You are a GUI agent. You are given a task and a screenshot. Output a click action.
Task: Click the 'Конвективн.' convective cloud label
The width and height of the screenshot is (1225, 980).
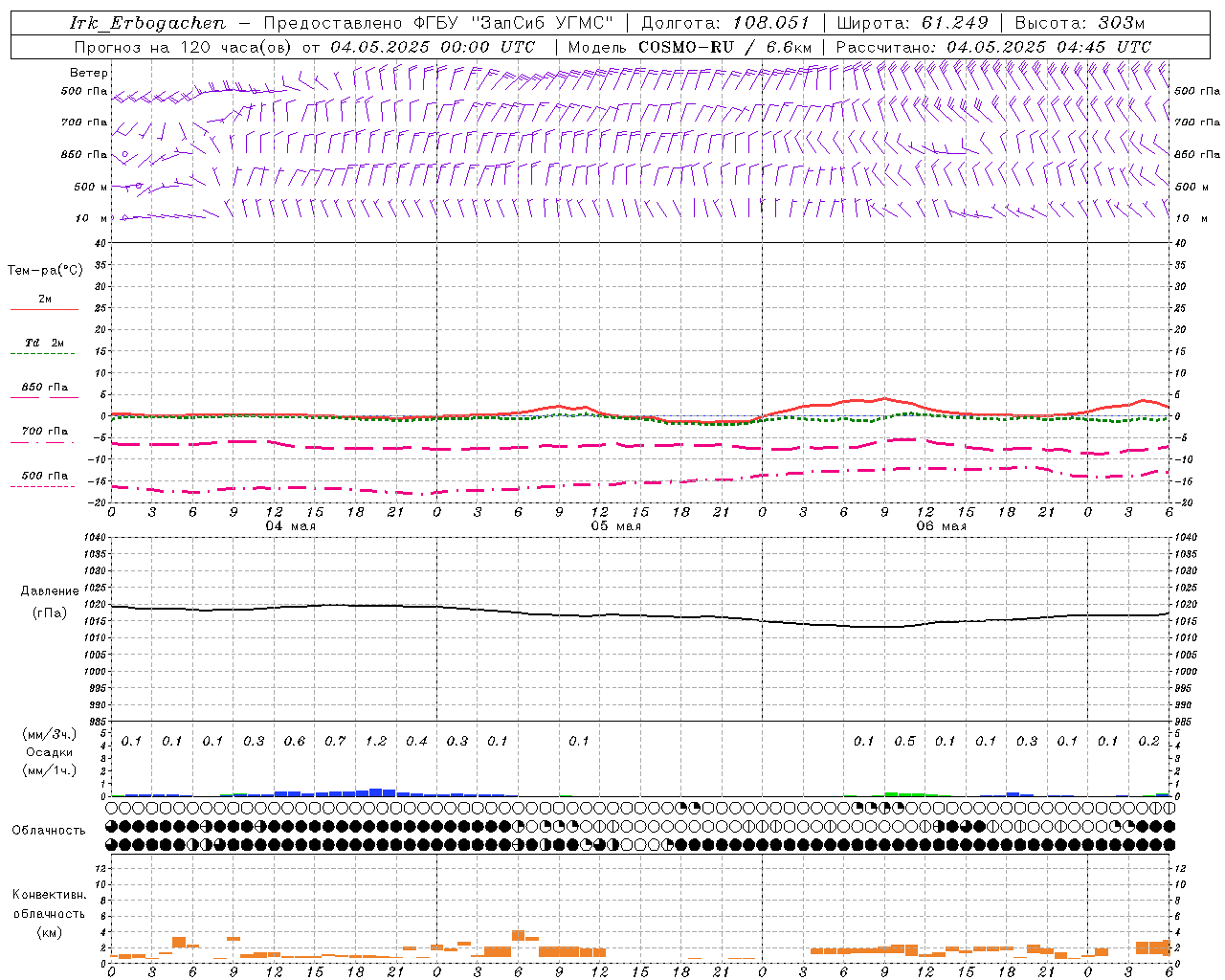tap(50, 895)
